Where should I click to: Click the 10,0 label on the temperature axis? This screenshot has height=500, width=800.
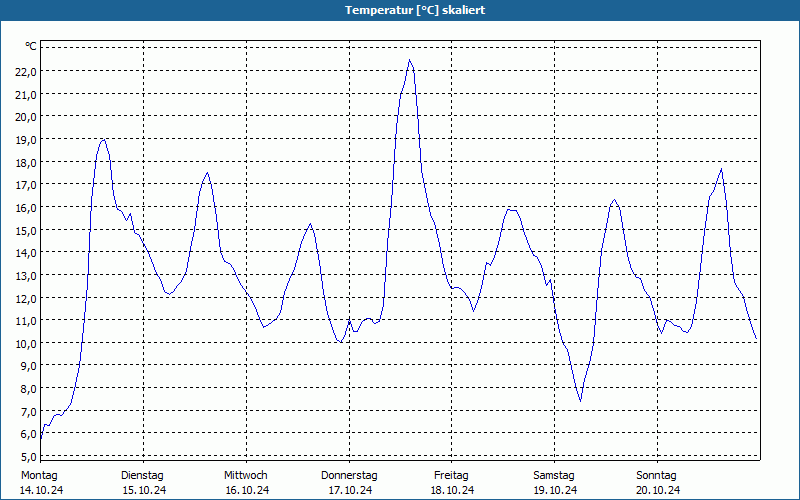(26, 343)
